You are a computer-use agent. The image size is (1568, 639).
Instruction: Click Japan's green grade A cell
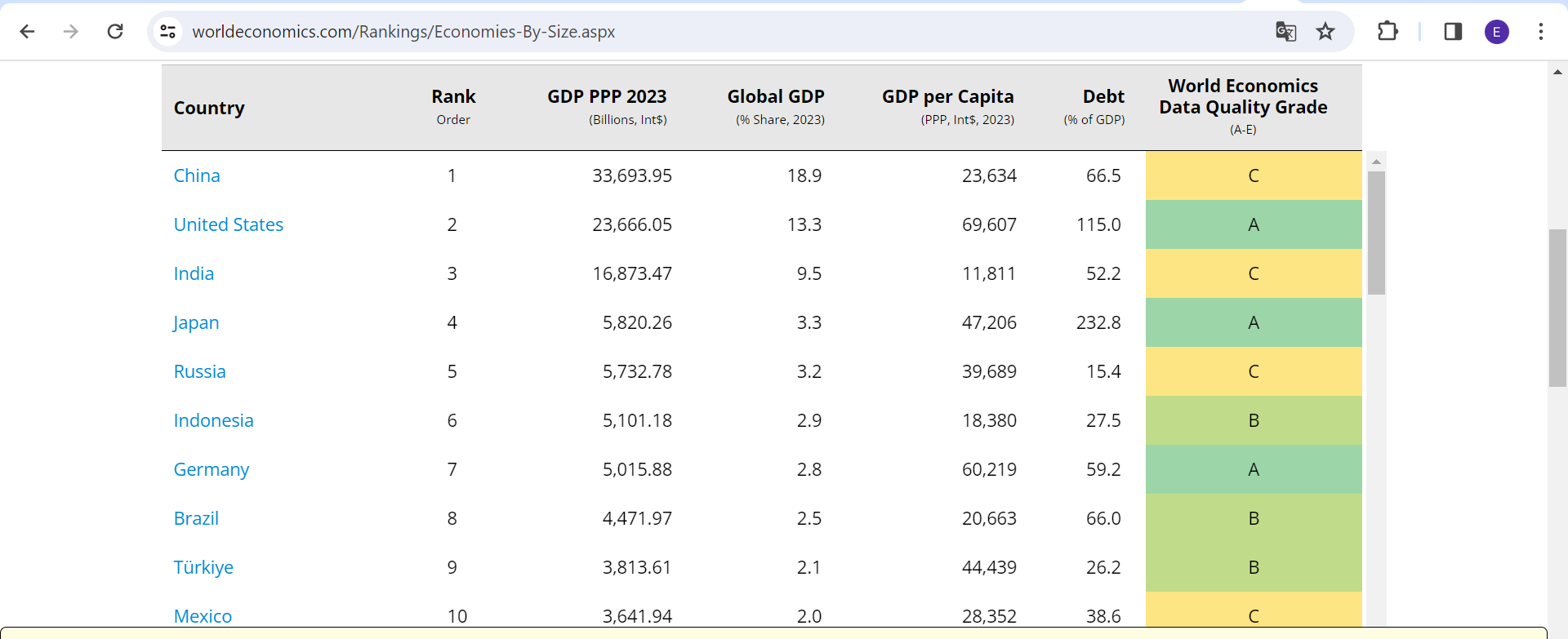(x=1254, y=323)
